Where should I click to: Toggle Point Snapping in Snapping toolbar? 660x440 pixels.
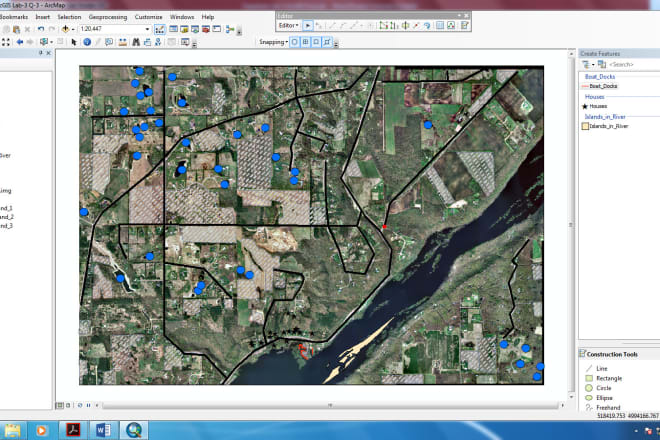click(x=295, y=42)
